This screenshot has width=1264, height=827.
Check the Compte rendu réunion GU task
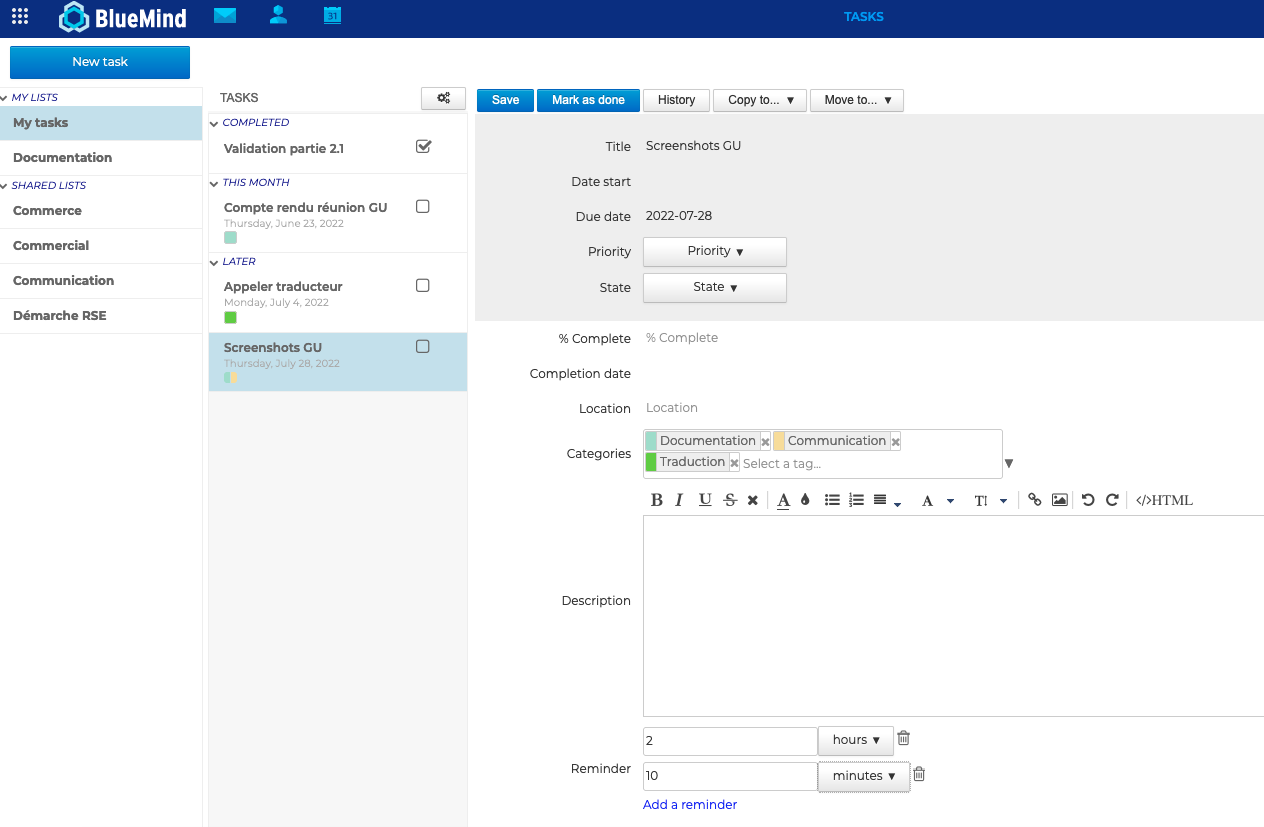(x=422, y=206)
